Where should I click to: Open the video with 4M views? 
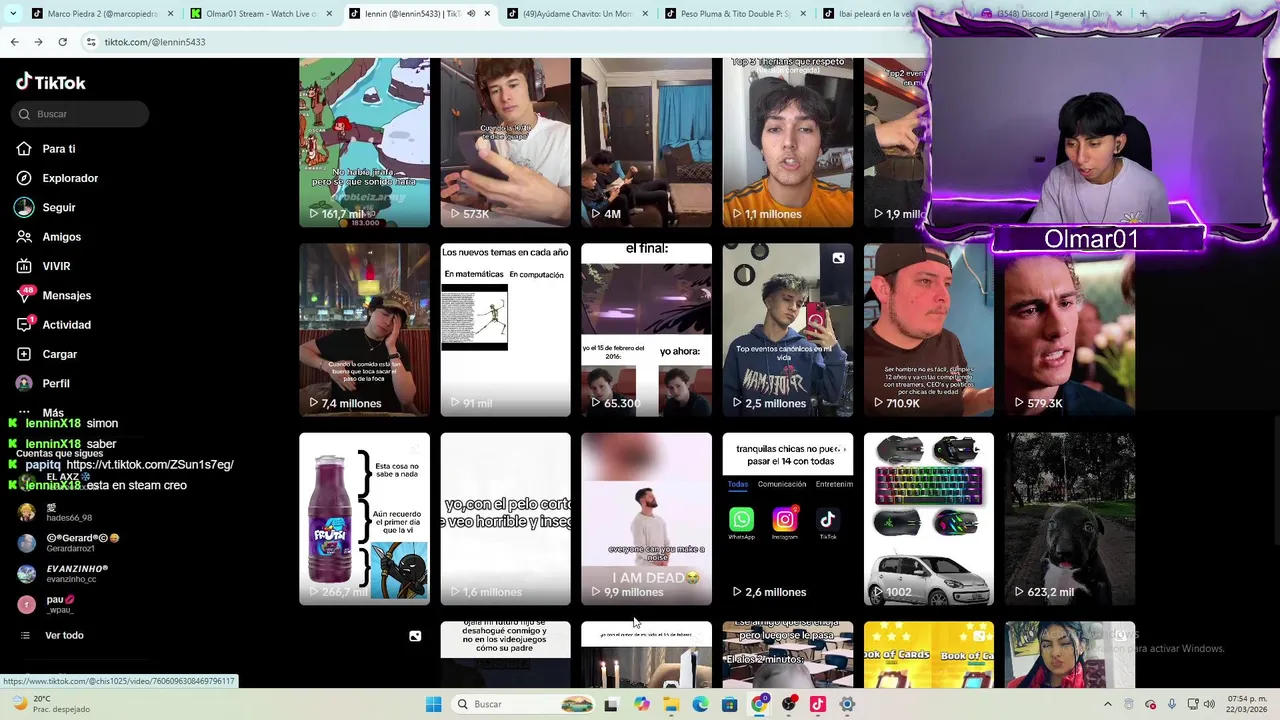click(647, 142)
